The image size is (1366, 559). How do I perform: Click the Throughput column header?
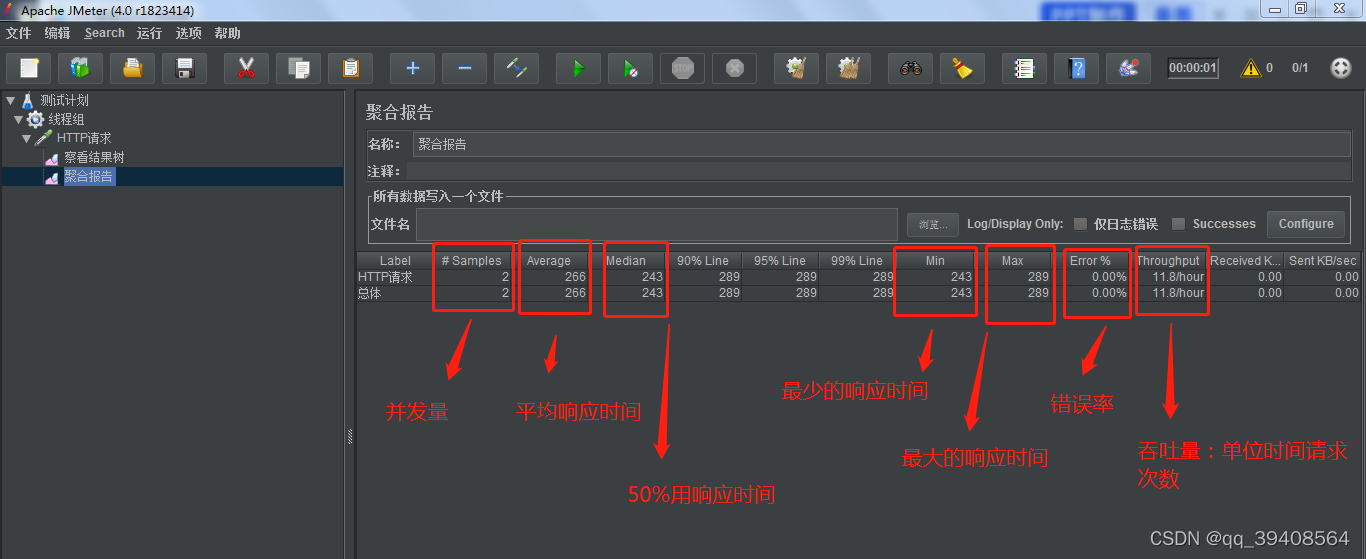[1167, 260]
